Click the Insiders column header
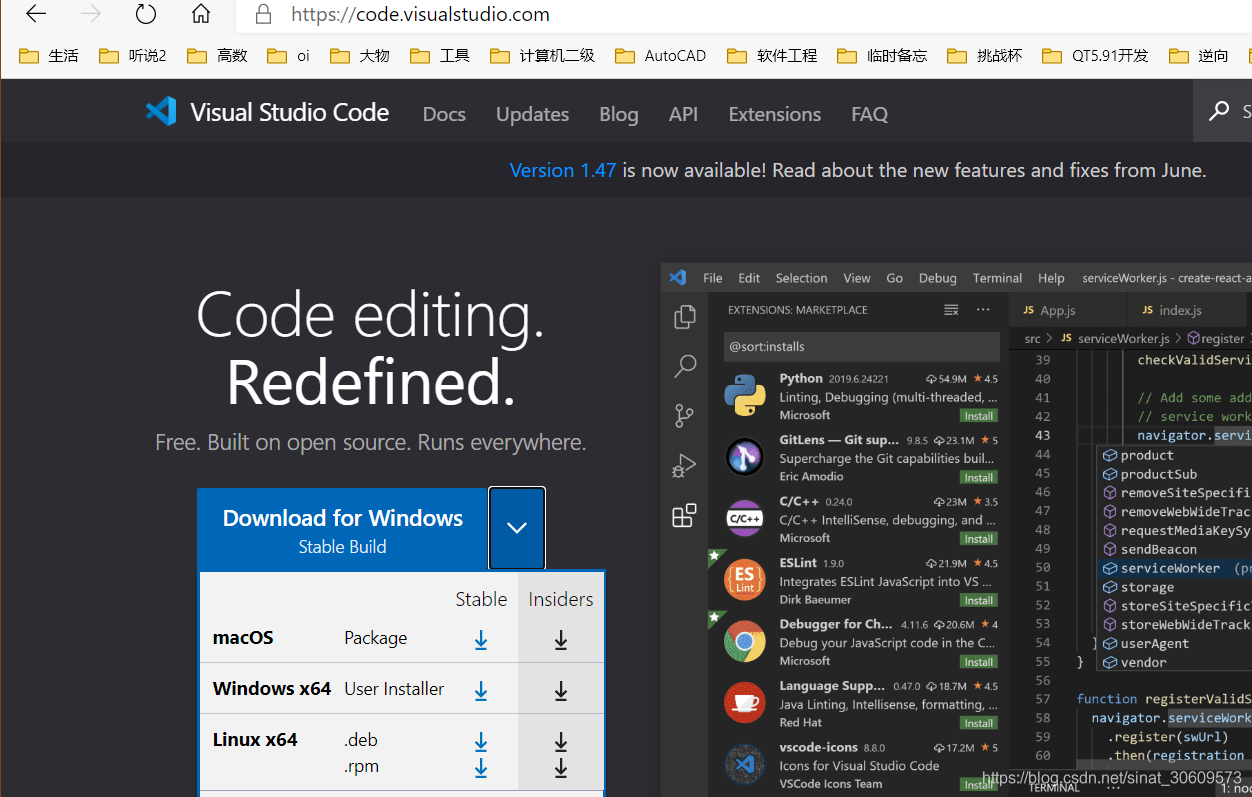1252x797 pixels. (561, 599)
